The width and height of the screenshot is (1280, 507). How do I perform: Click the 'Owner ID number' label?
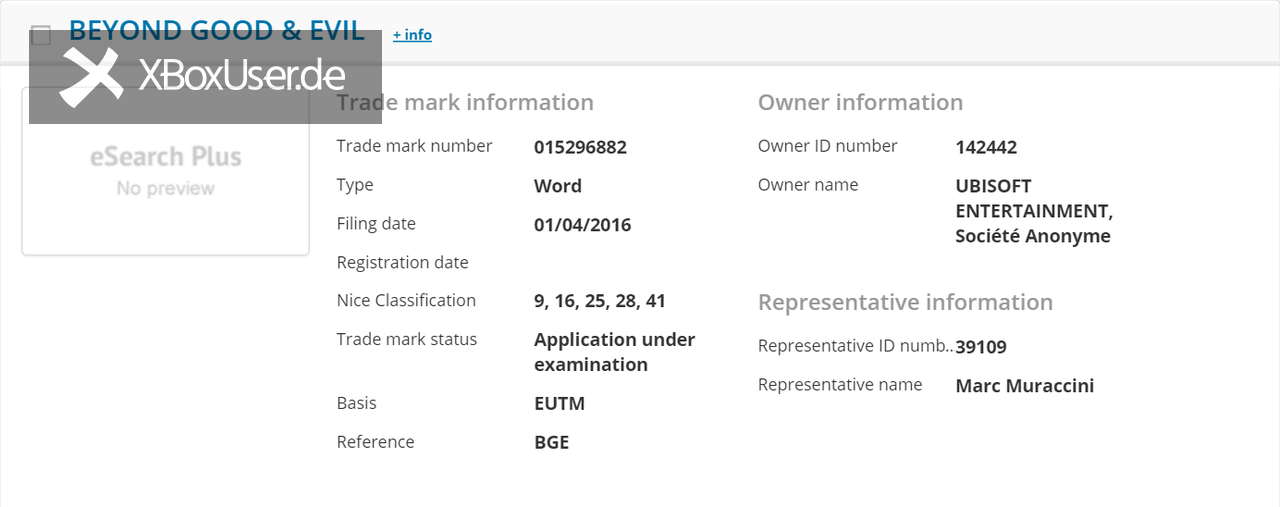pos(828,146)
